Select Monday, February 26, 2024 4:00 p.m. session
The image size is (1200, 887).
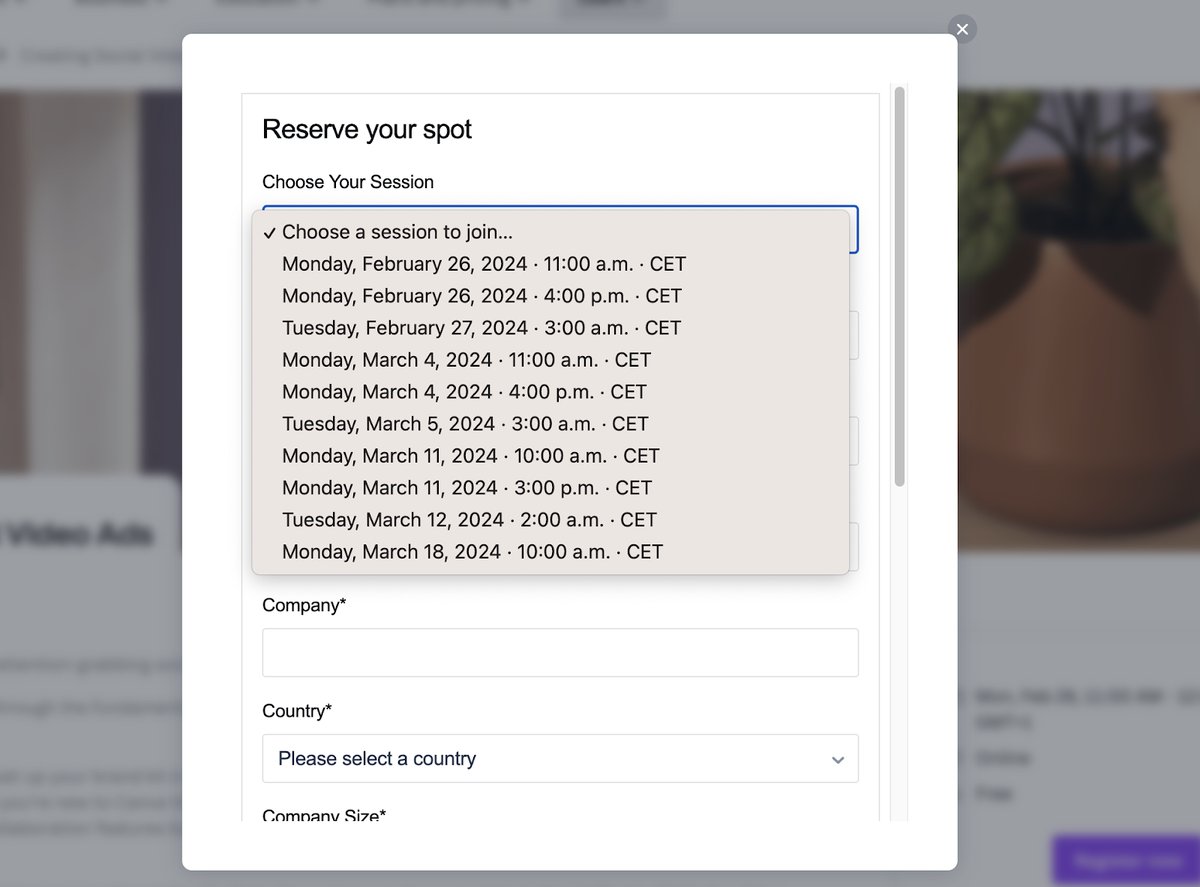(550, 296)
